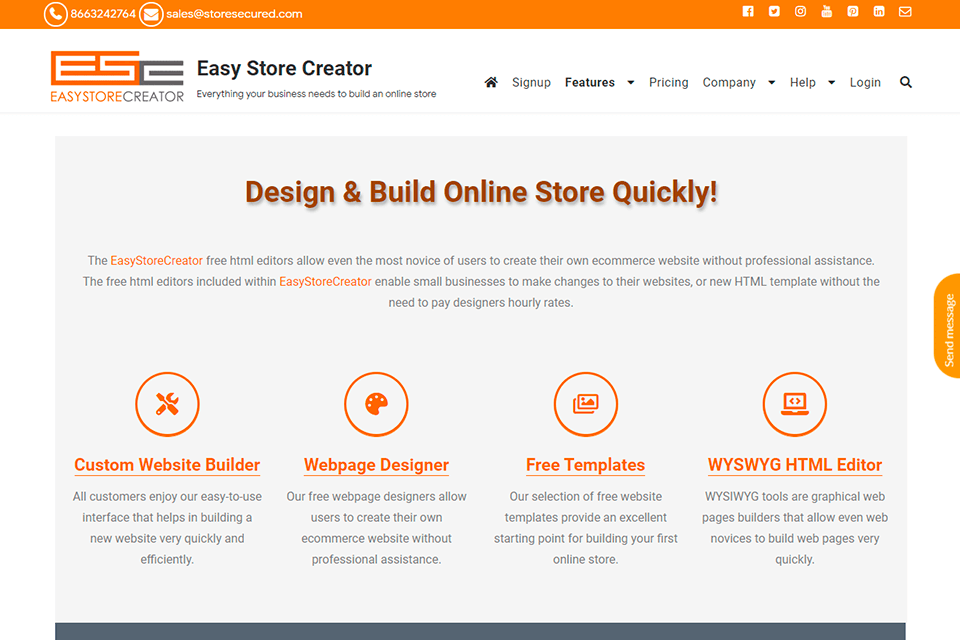This screenshot has width=960, height=640.
Task: Open the Custom Website Builder link
Action: click(167, 465)
